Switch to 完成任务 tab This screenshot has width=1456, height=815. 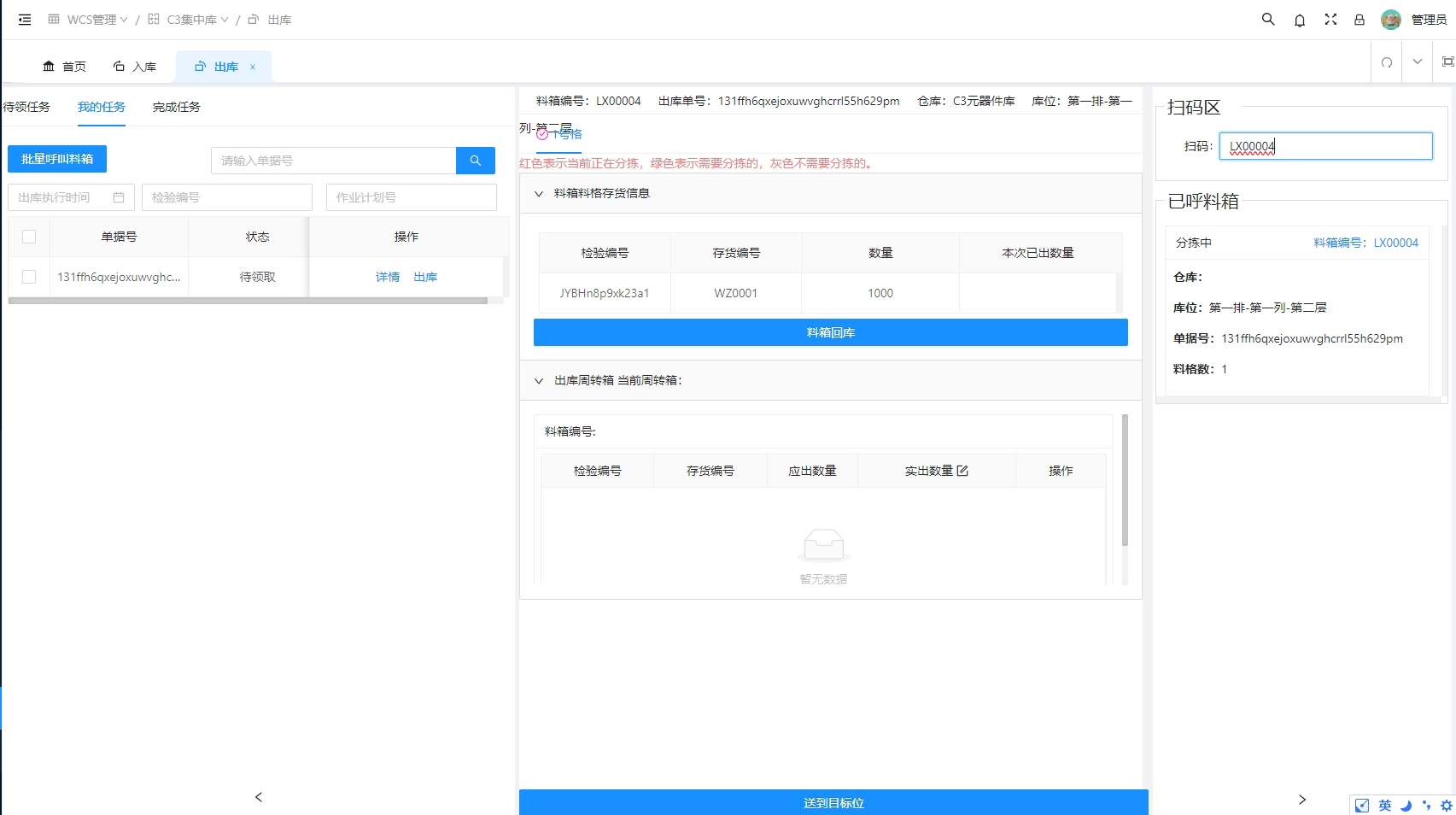(177, 107)
